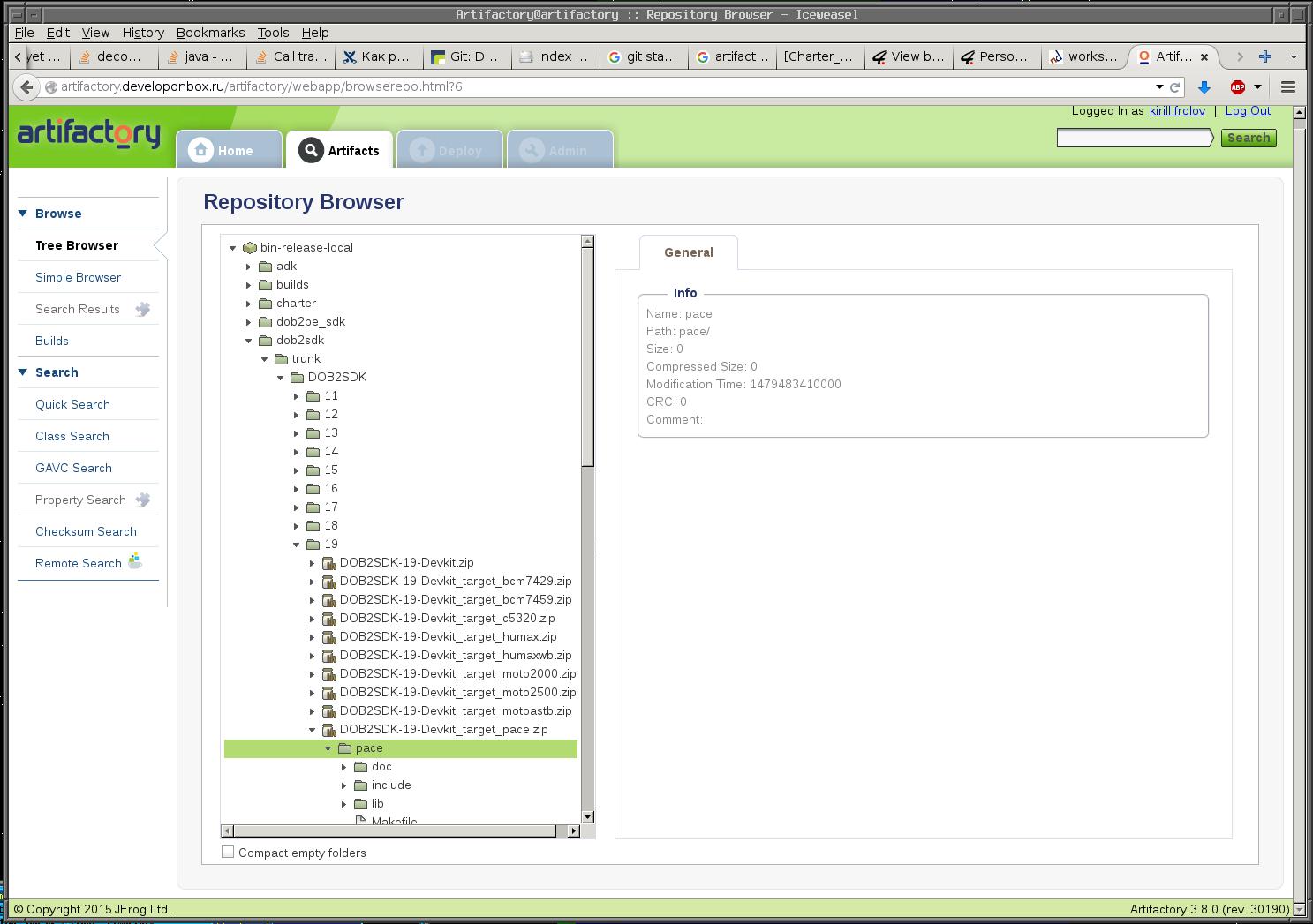Click the tree horizontal scrollbar thumb
This screenshot has height=924, width=1313.
point(396,830)
